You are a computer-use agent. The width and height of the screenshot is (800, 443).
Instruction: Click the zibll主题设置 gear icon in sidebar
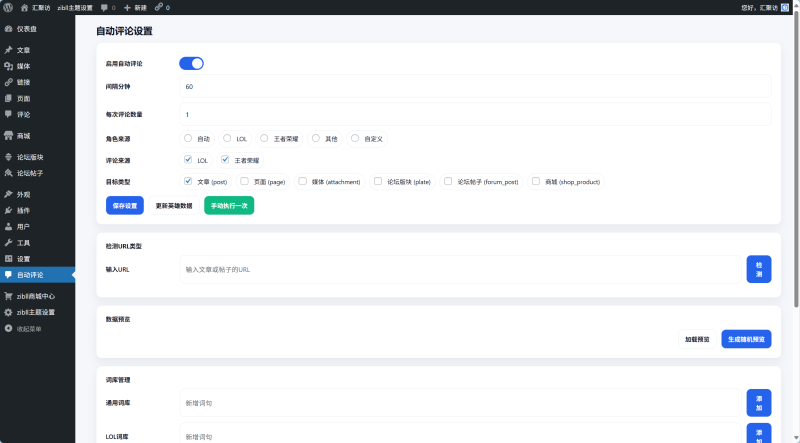(x=9, y=312)
